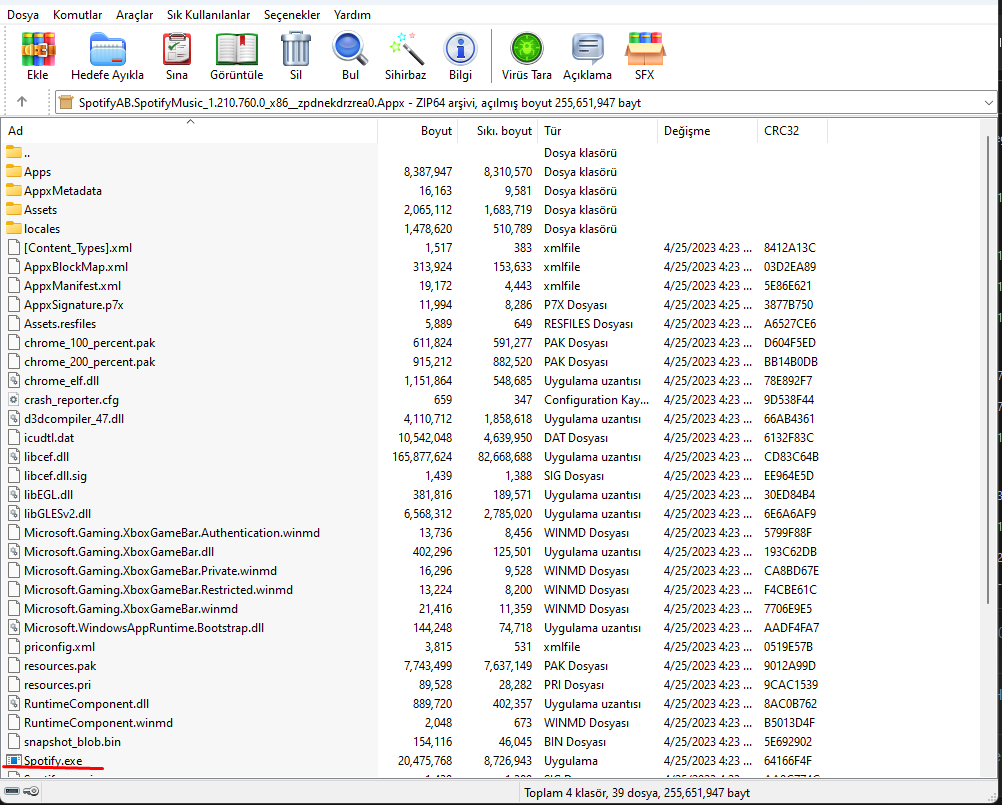This screenshot has height=805, width=1002.
Task: Click the Sına (Test) toolbar icon
Action: (177, 50)
